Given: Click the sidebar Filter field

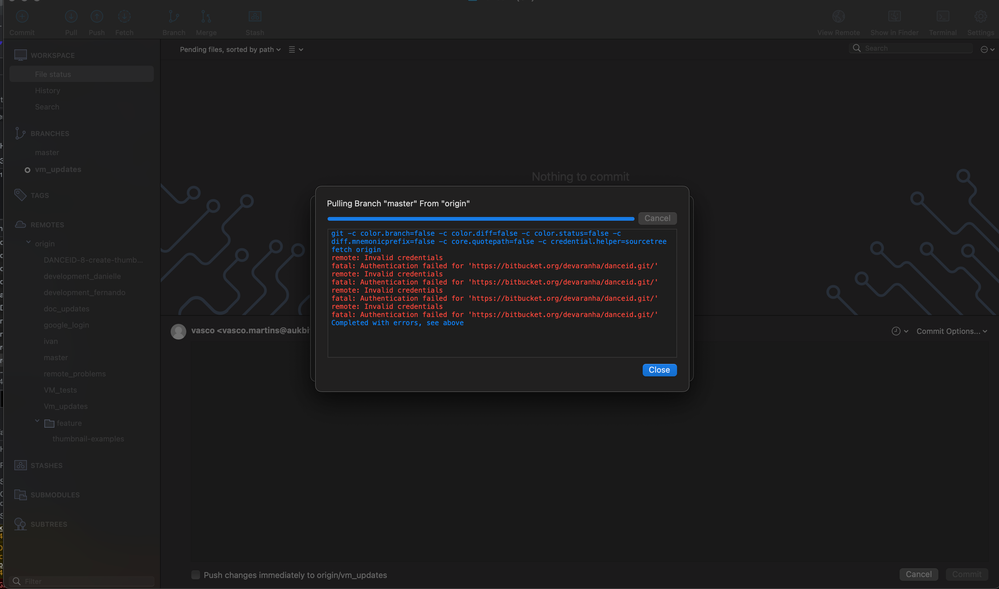Looking at the screenshot, I should click(83, 581).
